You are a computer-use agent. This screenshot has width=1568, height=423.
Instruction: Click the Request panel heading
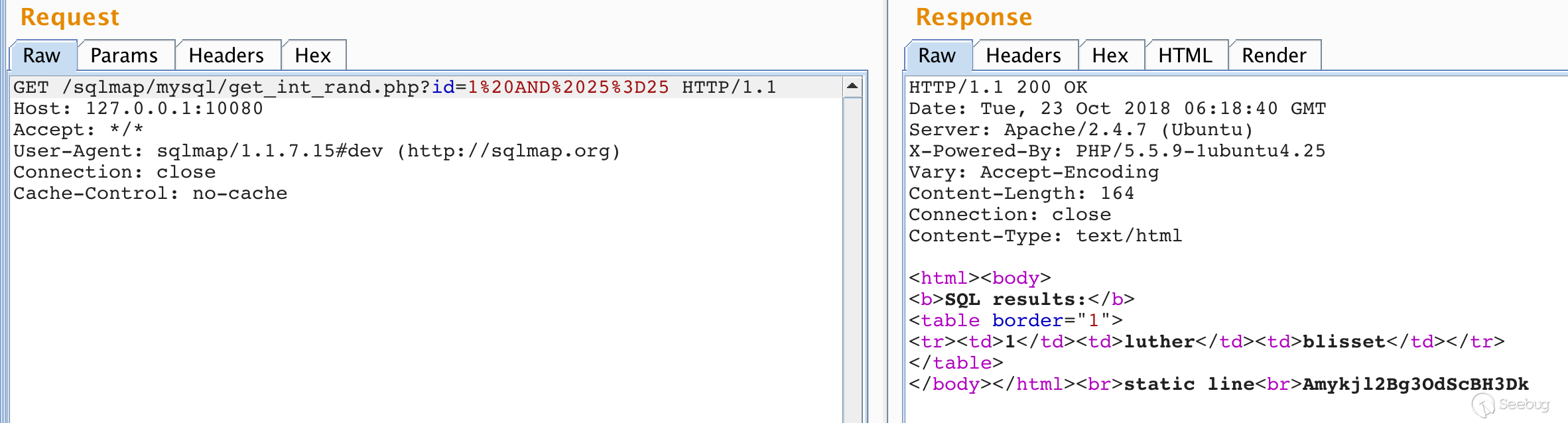pyautogui.click(x=70, y=17)
